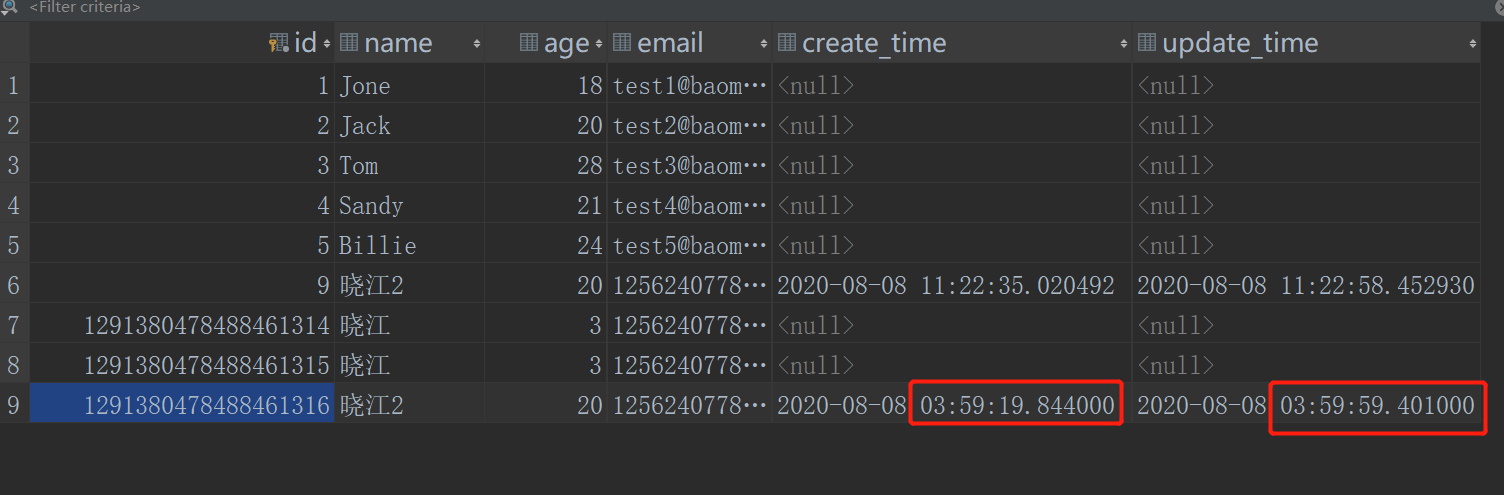This screenshot has height=495, width=1504.
Task: Click the column icon next to update_time header
Action: click(x=1147, y=43)
